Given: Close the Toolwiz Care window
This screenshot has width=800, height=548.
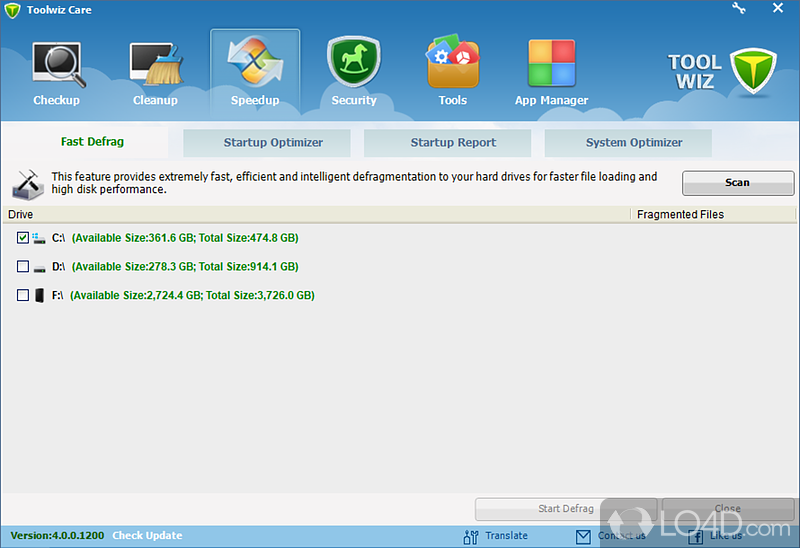Looking at the screenshot, I should tap(778, 8).
